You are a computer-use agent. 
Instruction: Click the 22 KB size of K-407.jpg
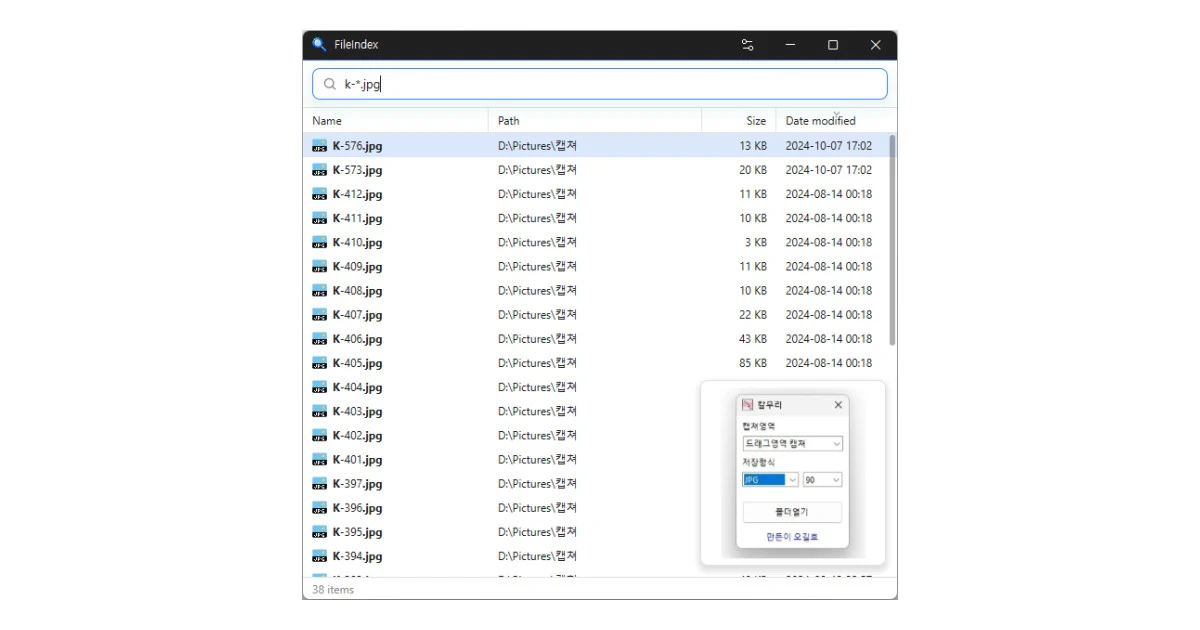(x=753, y=315)
